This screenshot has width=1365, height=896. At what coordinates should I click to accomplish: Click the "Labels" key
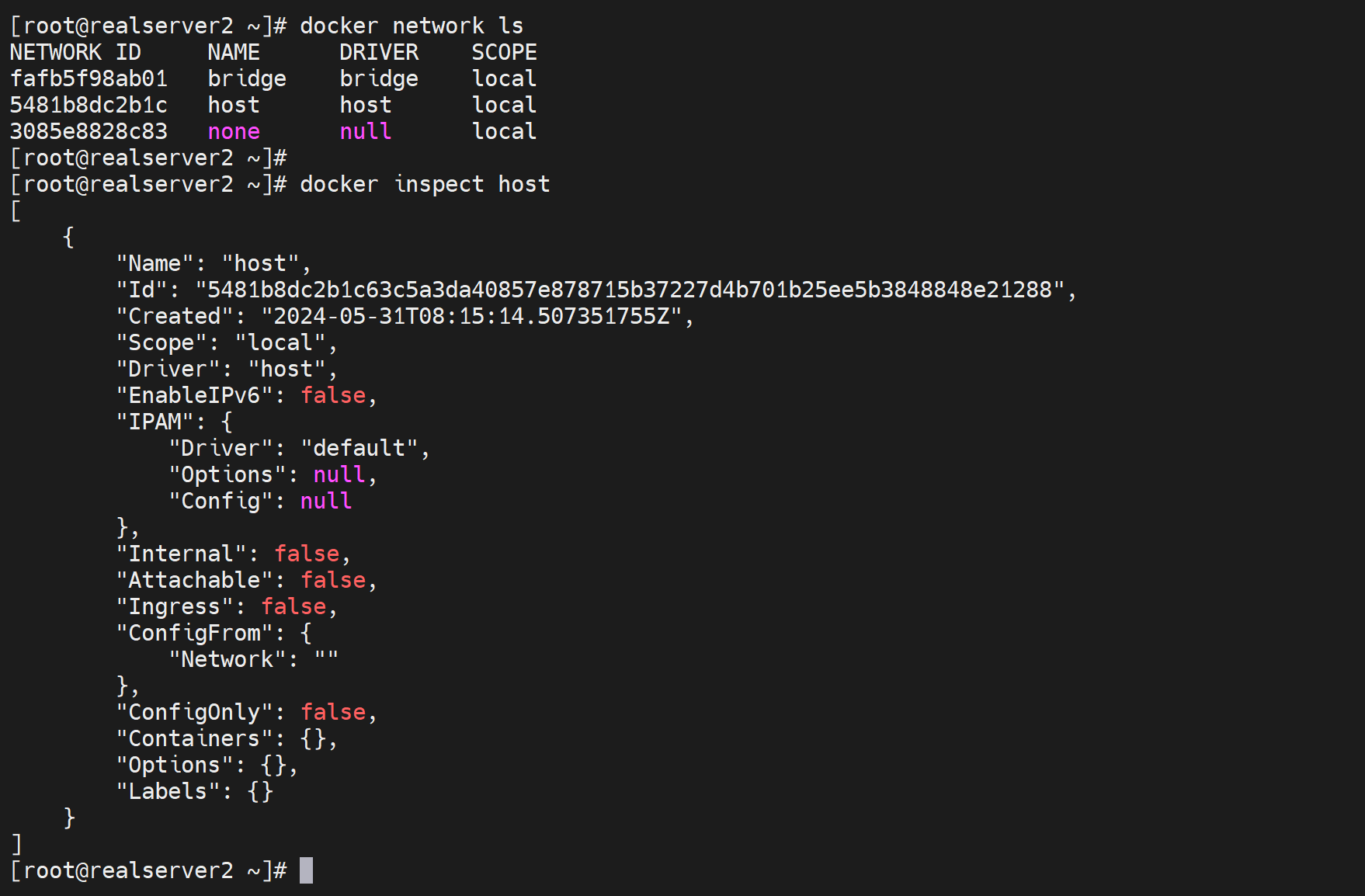click(x=168, y=791)
